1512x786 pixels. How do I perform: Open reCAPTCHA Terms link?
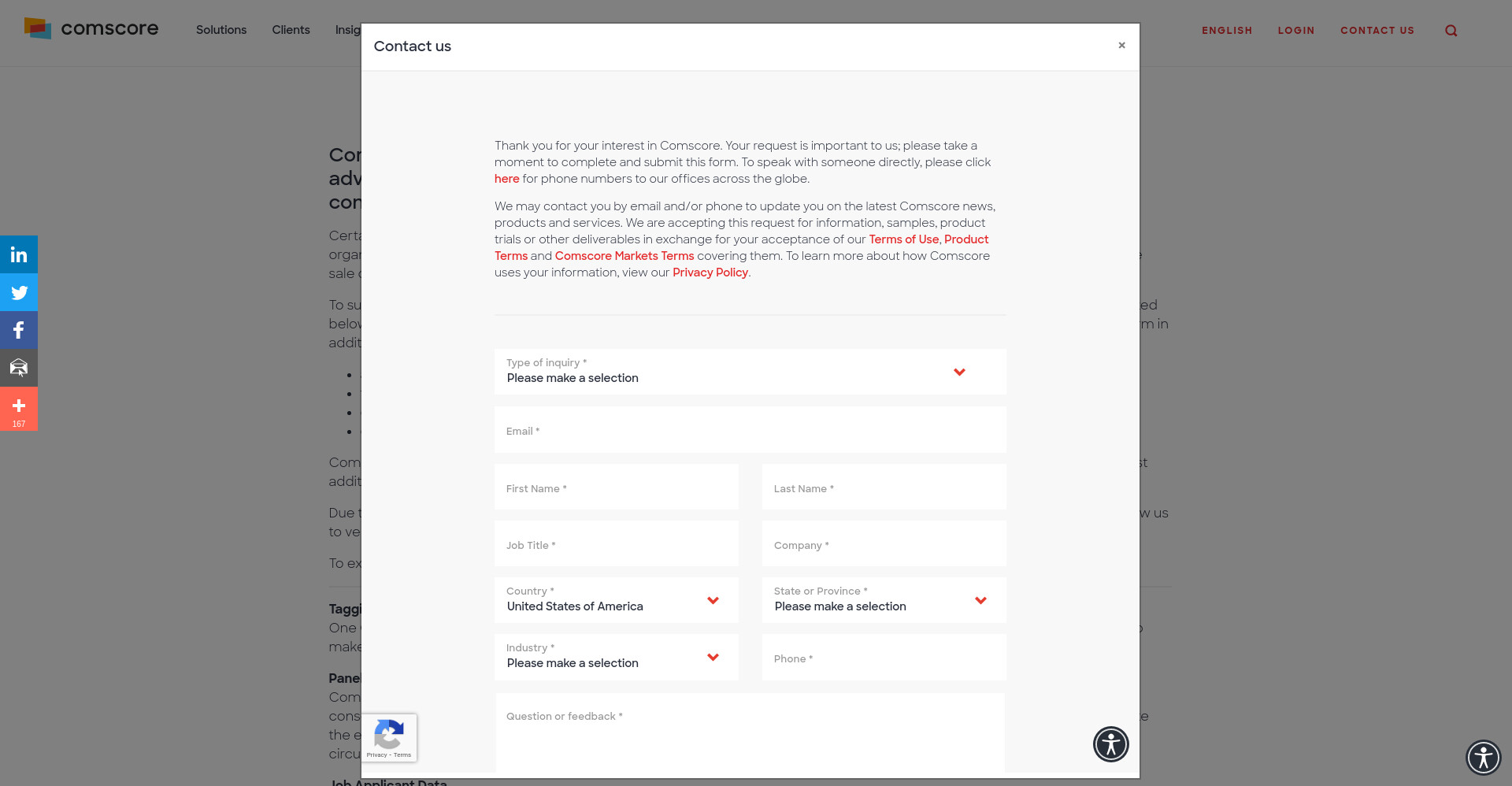point(402,754)
